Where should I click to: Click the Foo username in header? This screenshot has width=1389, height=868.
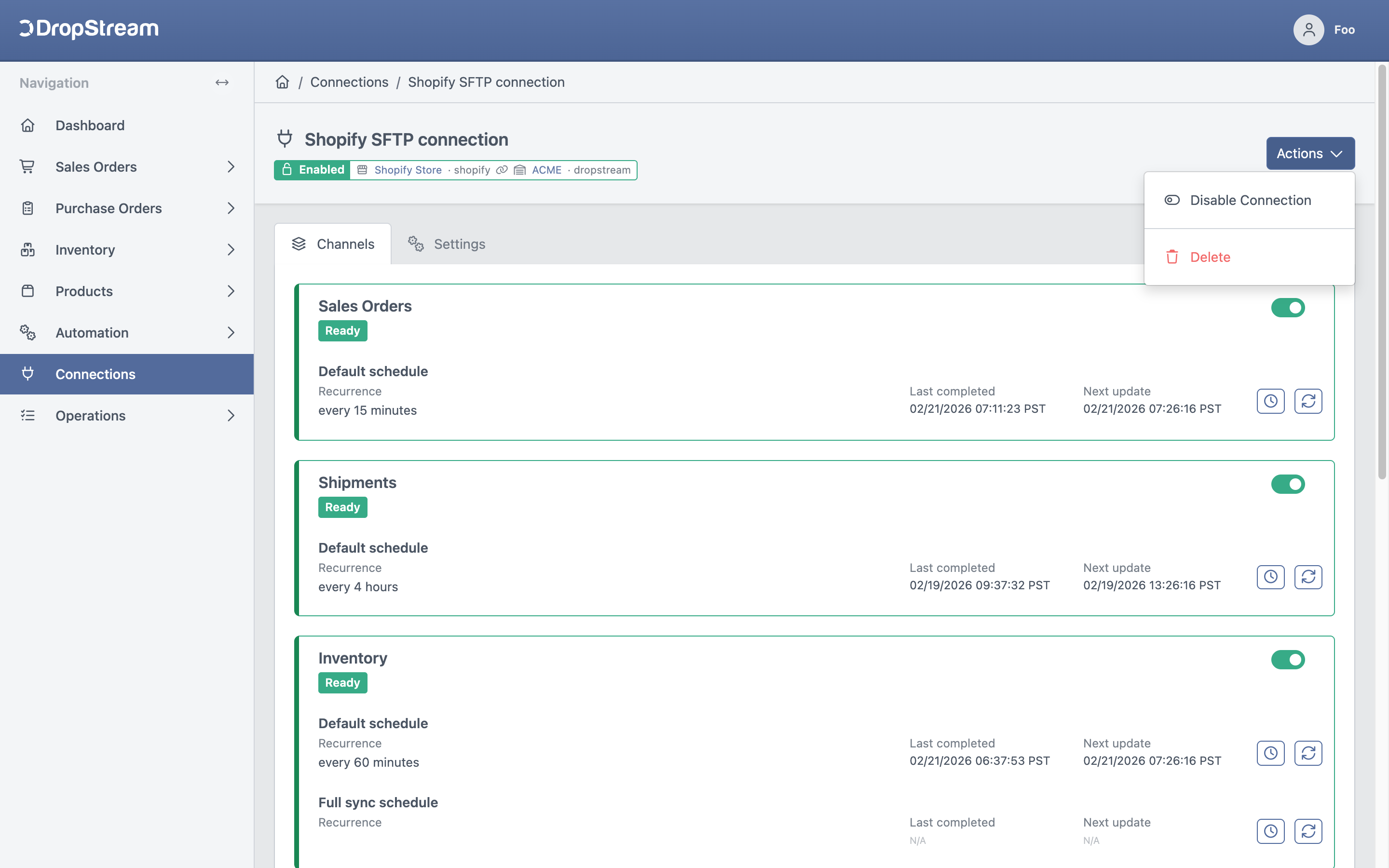(x=1344, y=30)
